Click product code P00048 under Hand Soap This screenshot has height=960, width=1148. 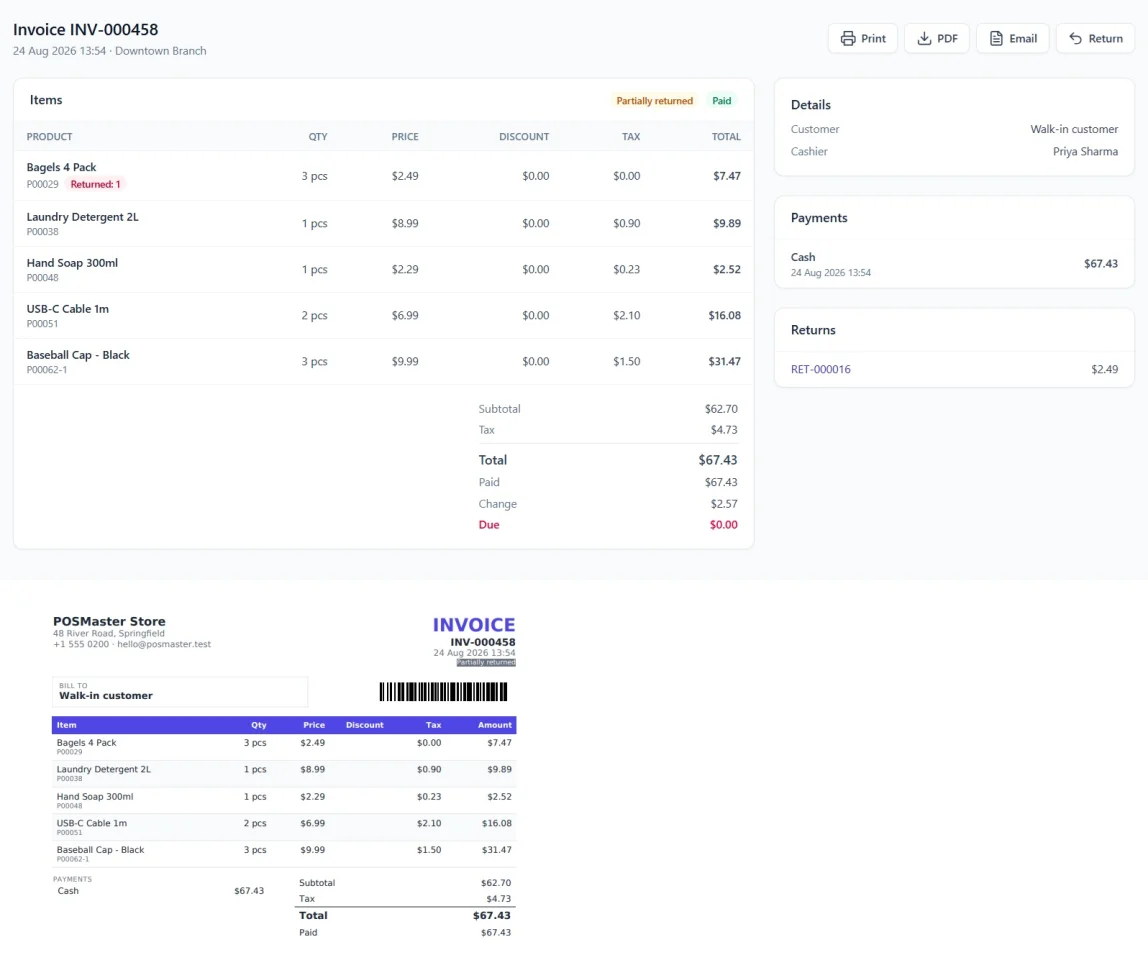(42, 278)
